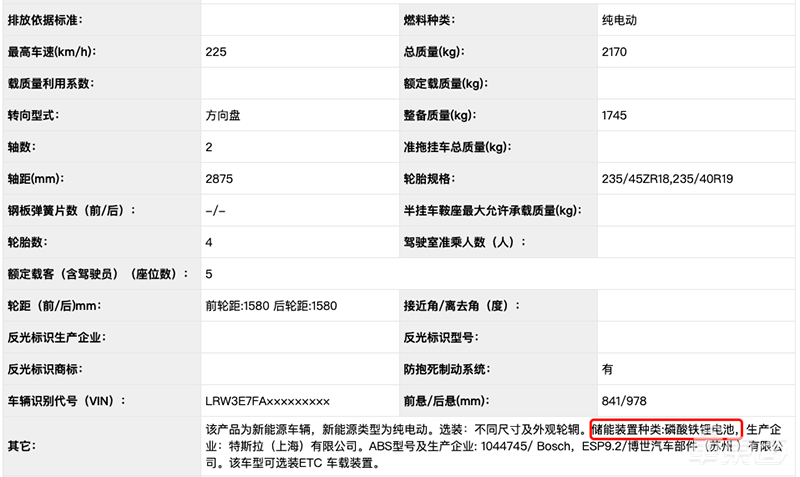Select the label 载质量利用系数:
The image size is (800, 477).
(x=51, y=84)
